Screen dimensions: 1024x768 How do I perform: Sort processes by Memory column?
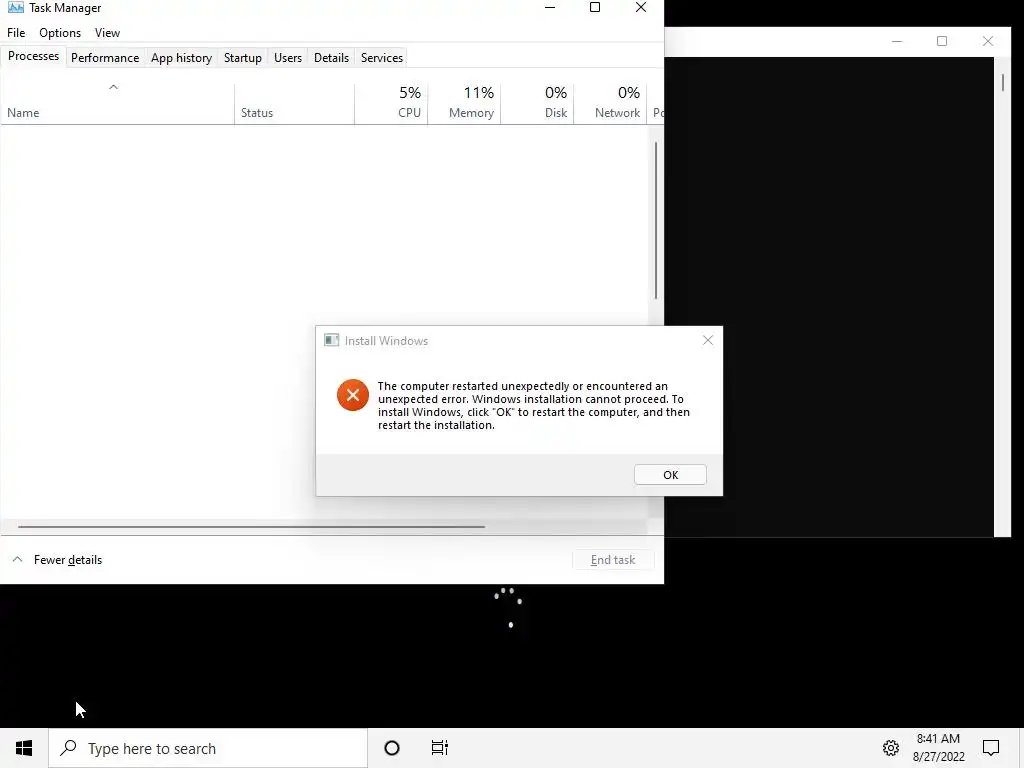coord(464,103)
